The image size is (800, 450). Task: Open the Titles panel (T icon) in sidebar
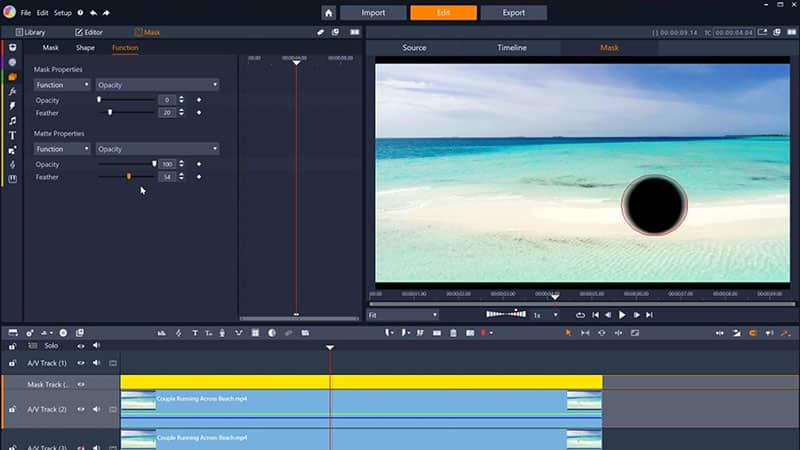[12, 135]
